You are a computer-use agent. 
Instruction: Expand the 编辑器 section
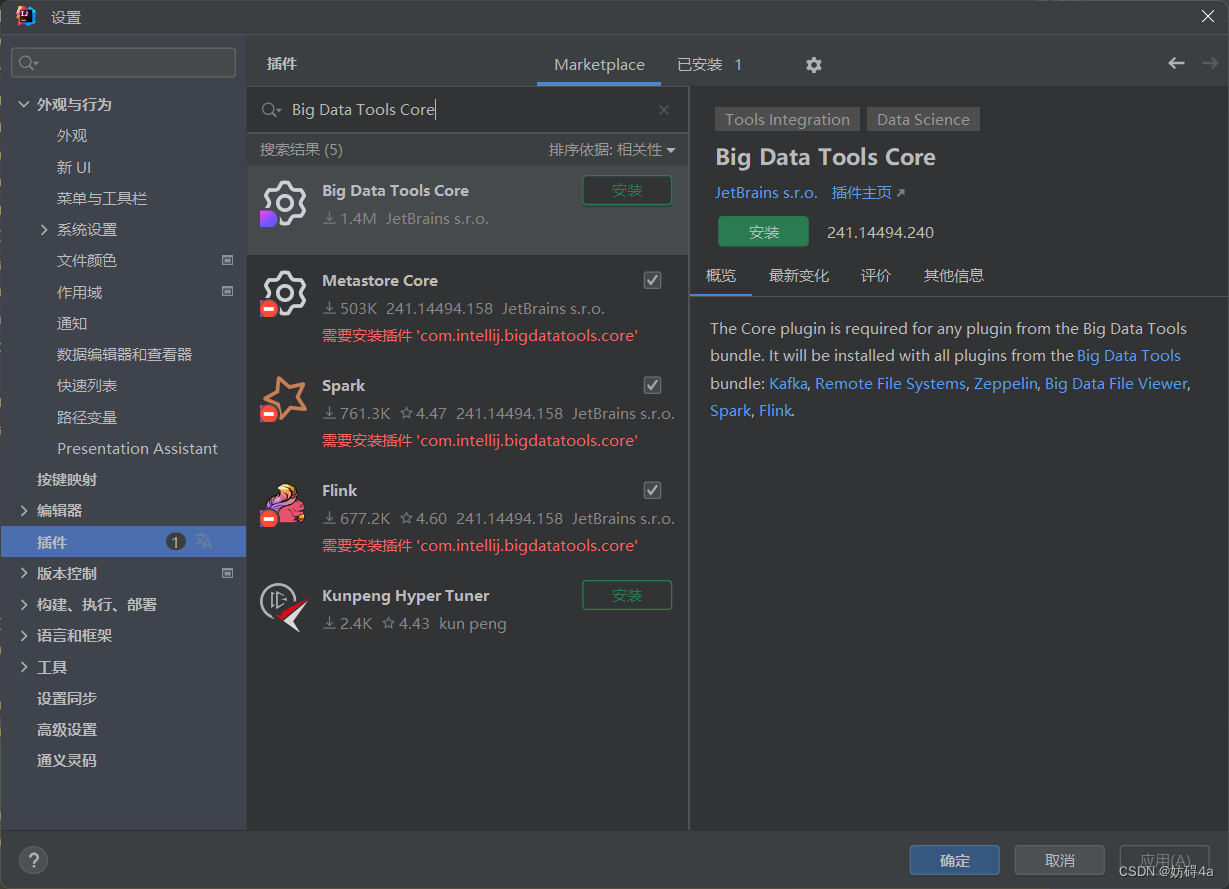click(25, 510)
